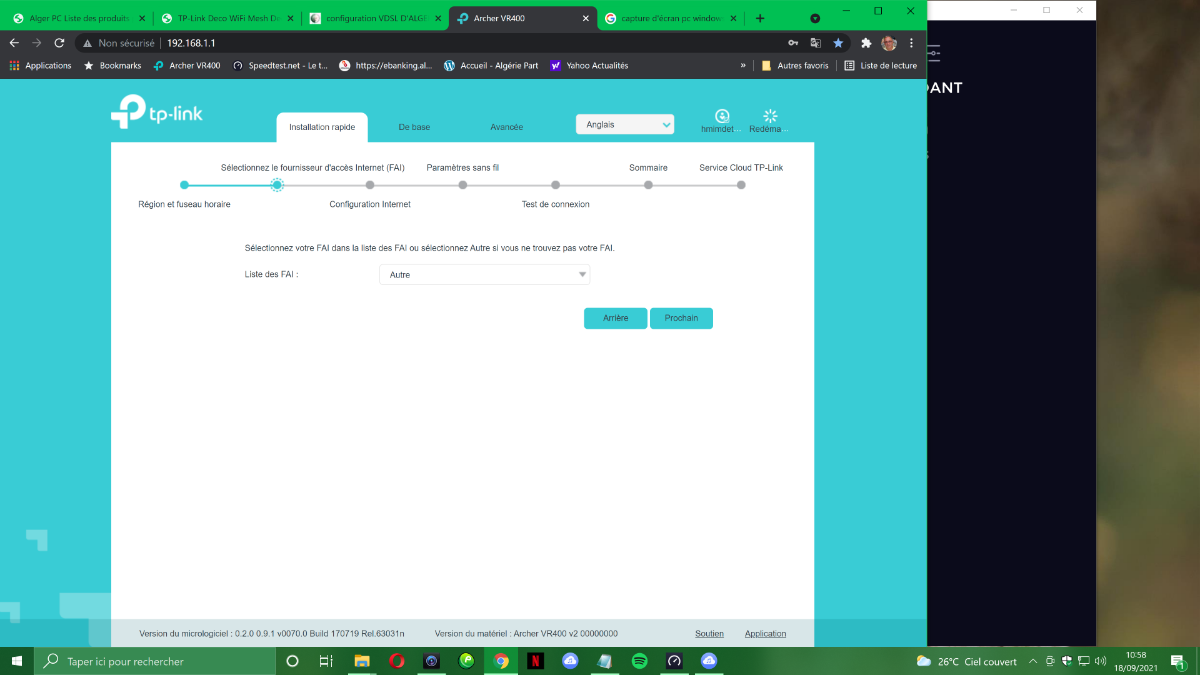Switch to TP-Link Deco WiFi Mesh tab
This screenshot has height=675, width=1200.
[x=228, y=18]
